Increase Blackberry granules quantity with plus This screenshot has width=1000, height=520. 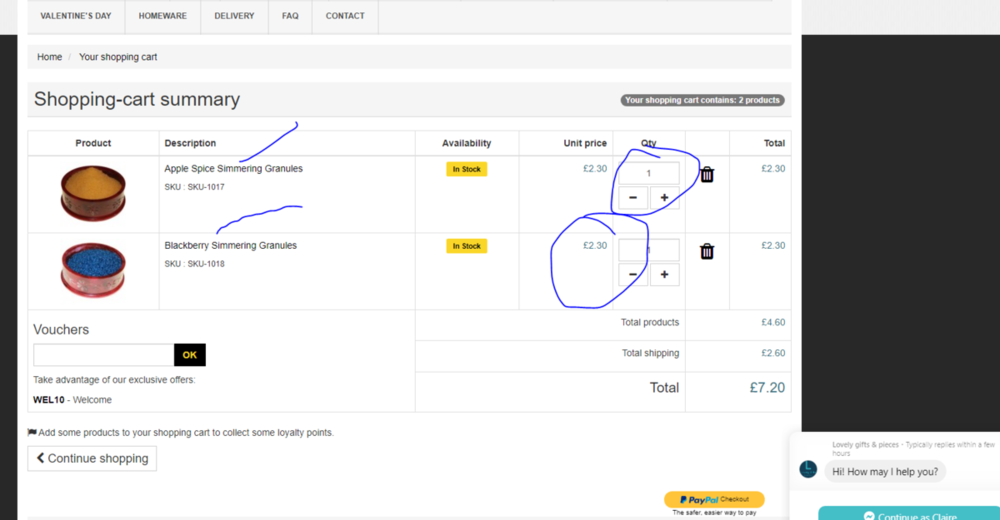pyautogui.click(x=664, y=275)
